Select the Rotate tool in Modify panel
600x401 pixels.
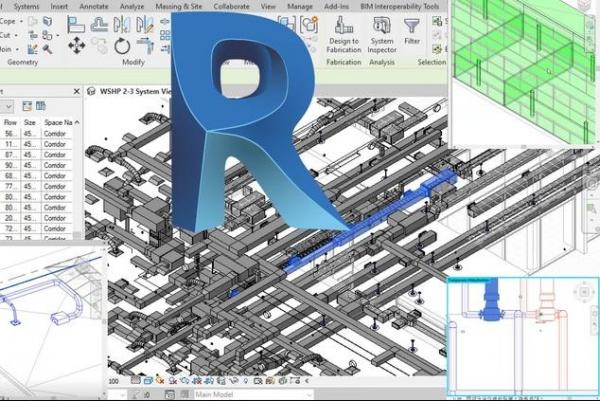[x=122, y=45]
